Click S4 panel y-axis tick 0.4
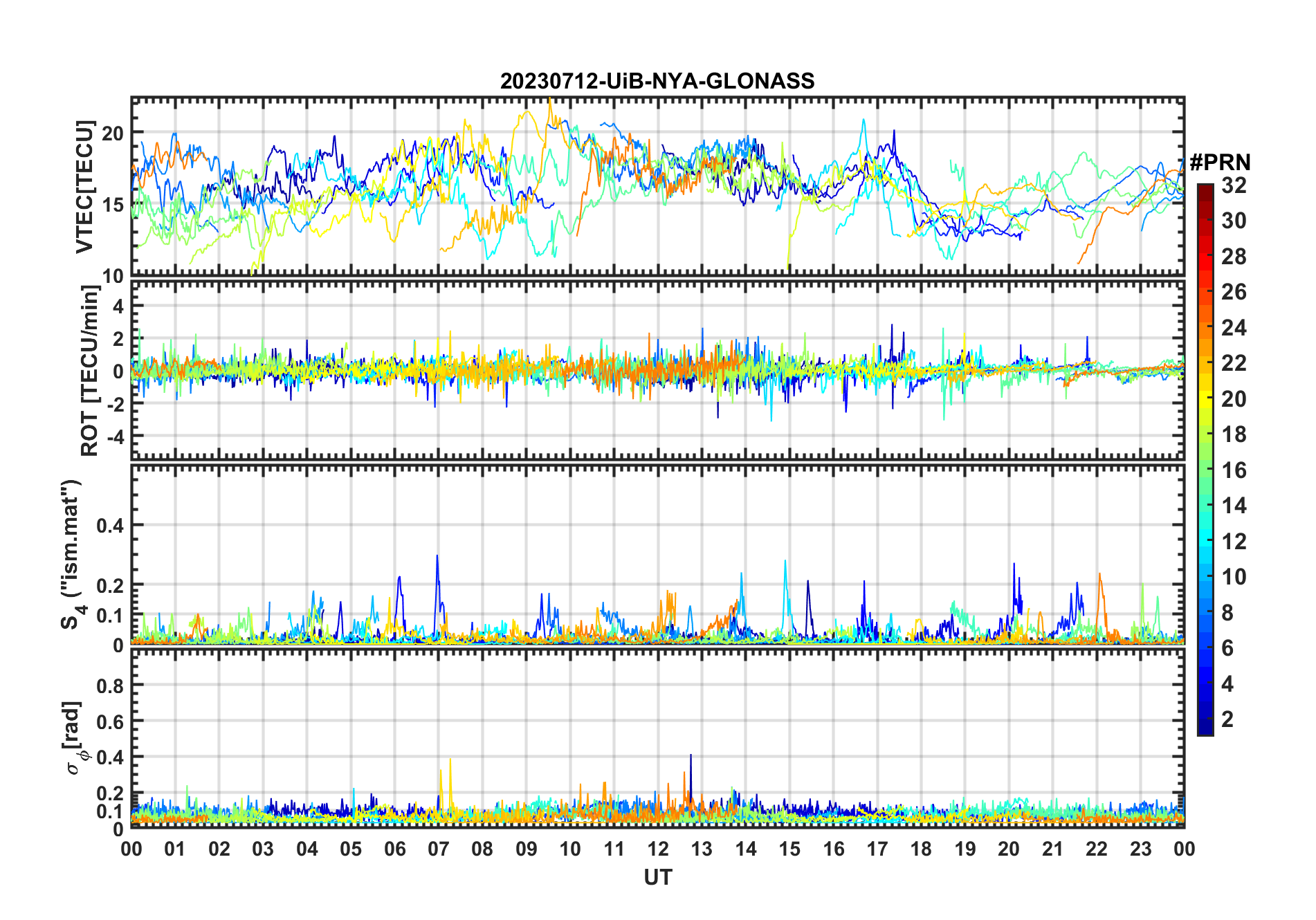The width and height of the screenshot is (1316, 920). [110, 526]
